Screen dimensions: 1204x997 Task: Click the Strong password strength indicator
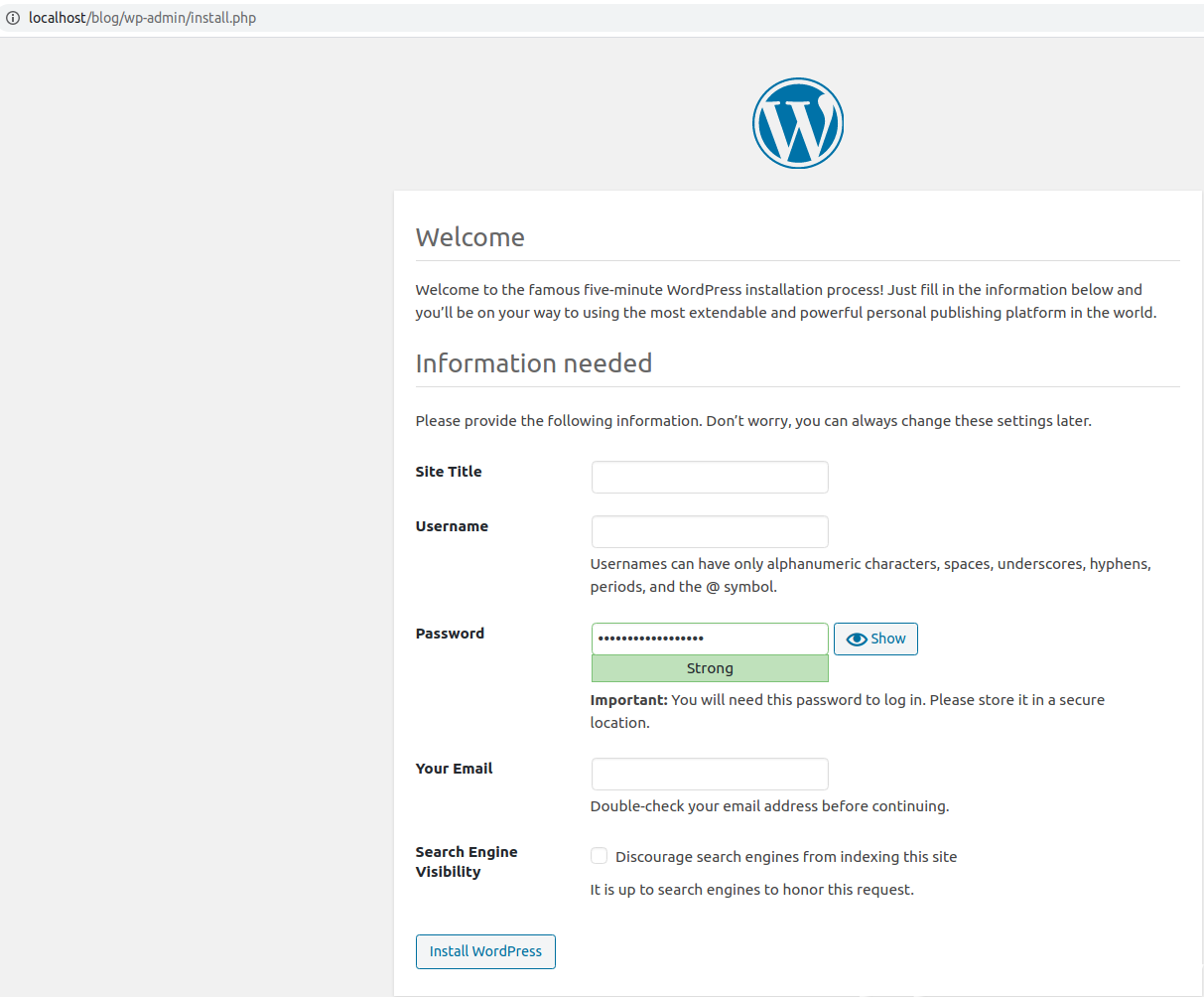710,668
